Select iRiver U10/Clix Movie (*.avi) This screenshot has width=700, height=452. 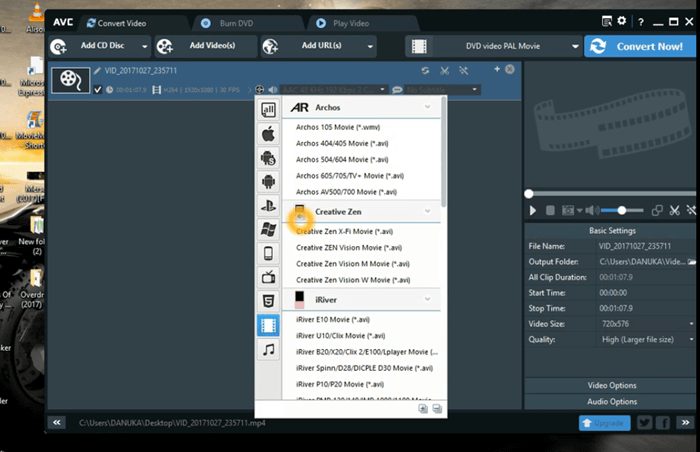(x=340, y=335)
